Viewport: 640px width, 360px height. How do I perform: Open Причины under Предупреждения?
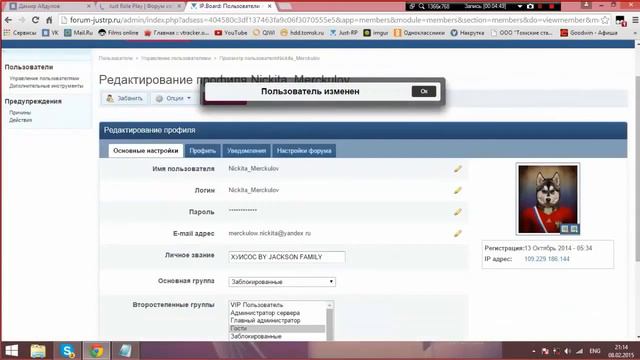coord(20,112)
